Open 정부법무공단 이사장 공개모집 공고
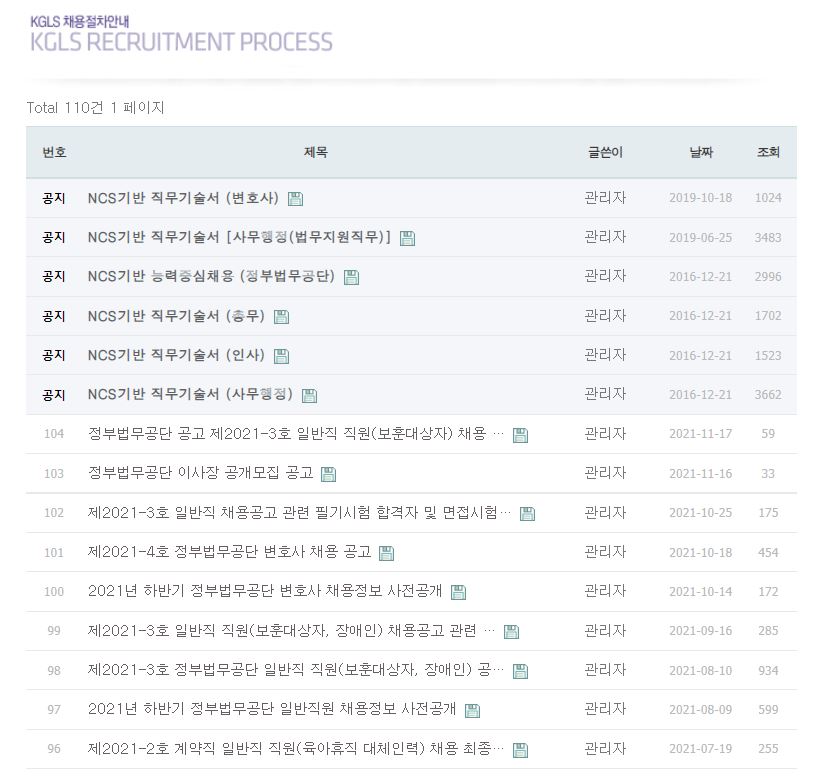The image size is (825, 779). coord(200,473)
